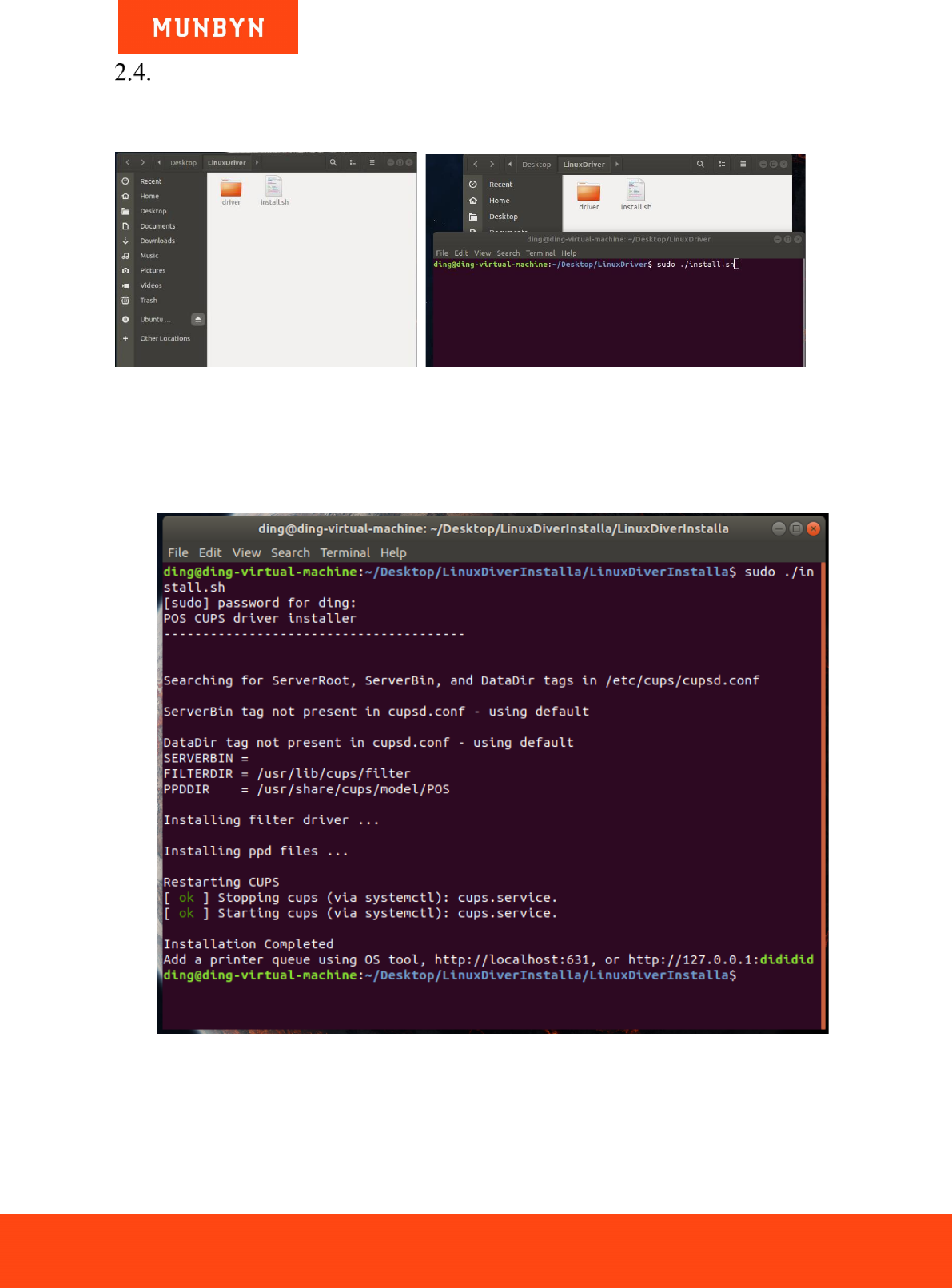Open the hamburger menu in the file manager listing Downloads
The width and height of the screenshot is (952, 1288).
click(x=372, y=162)
